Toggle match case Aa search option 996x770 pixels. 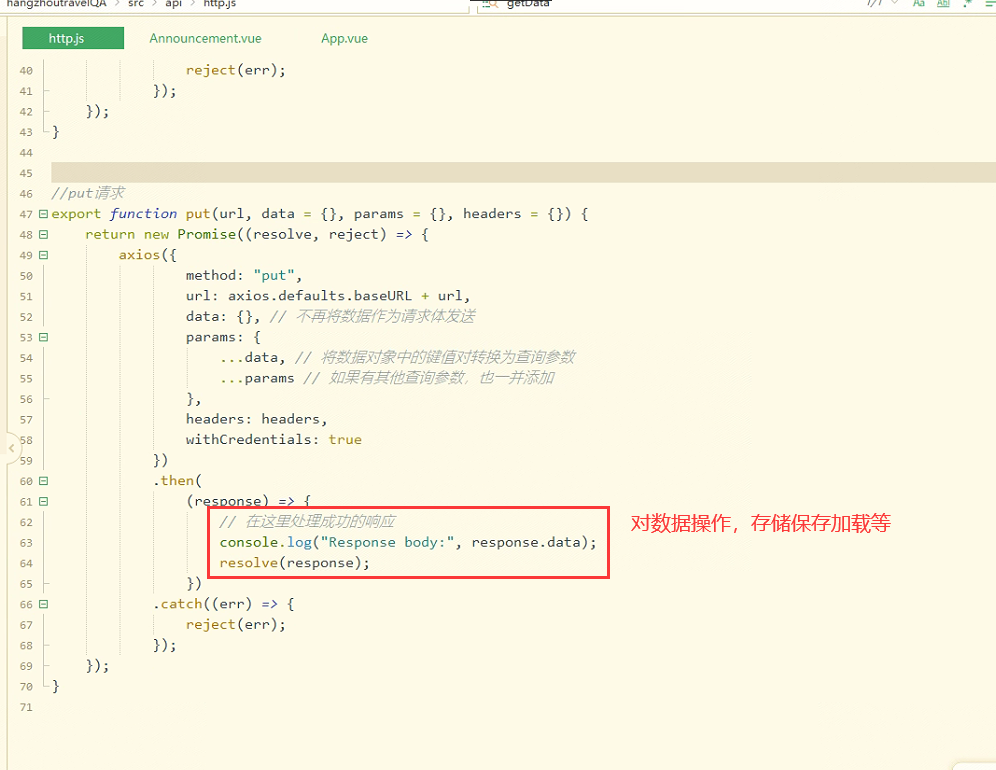[x=917, y=4]
